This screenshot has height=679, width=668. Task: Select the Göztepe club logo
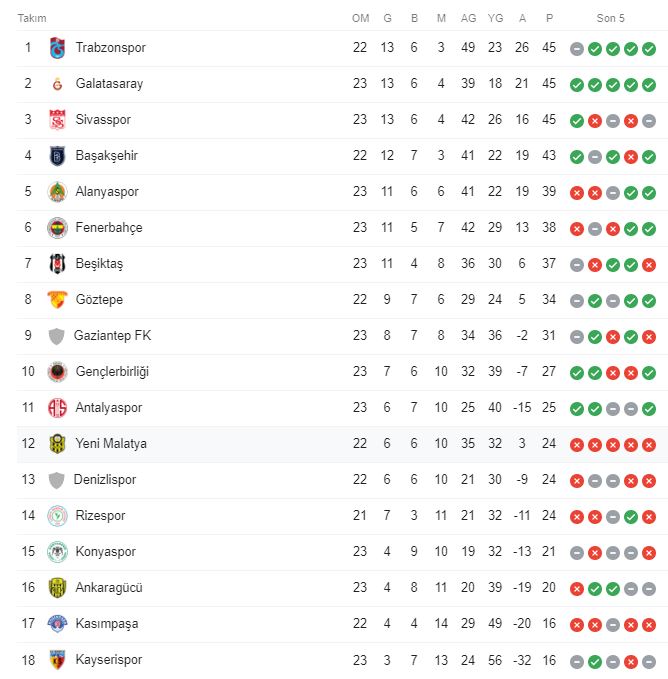(x=56, y=300)
